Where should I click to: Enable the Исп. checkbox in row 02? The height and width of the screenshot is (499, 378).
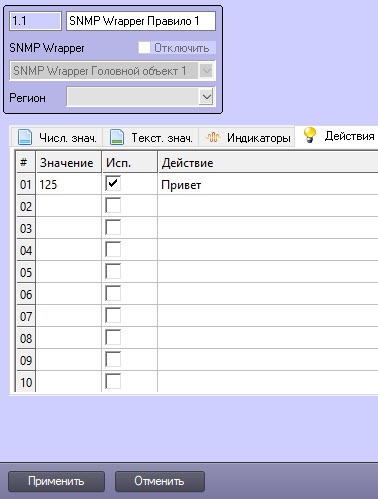click(113, 206)
